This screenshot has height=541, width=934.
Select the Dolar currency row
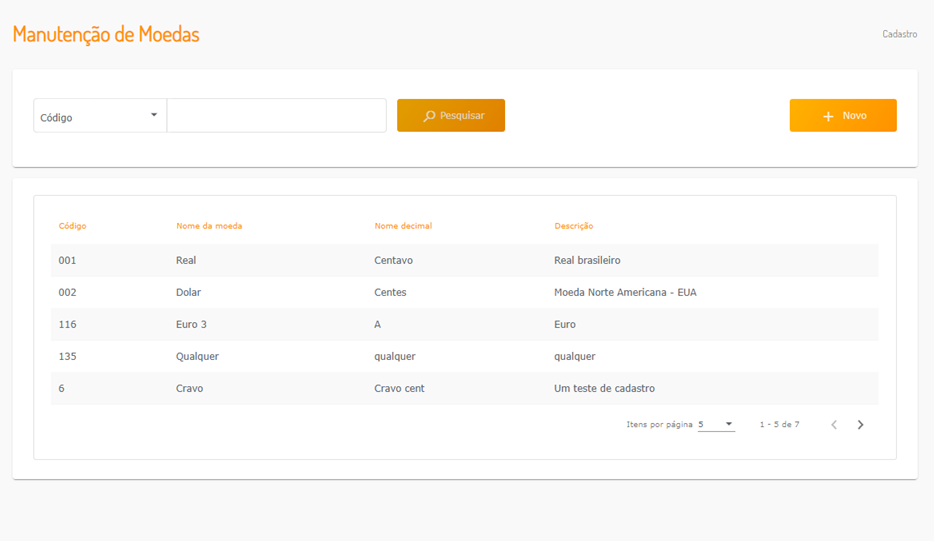464,292
